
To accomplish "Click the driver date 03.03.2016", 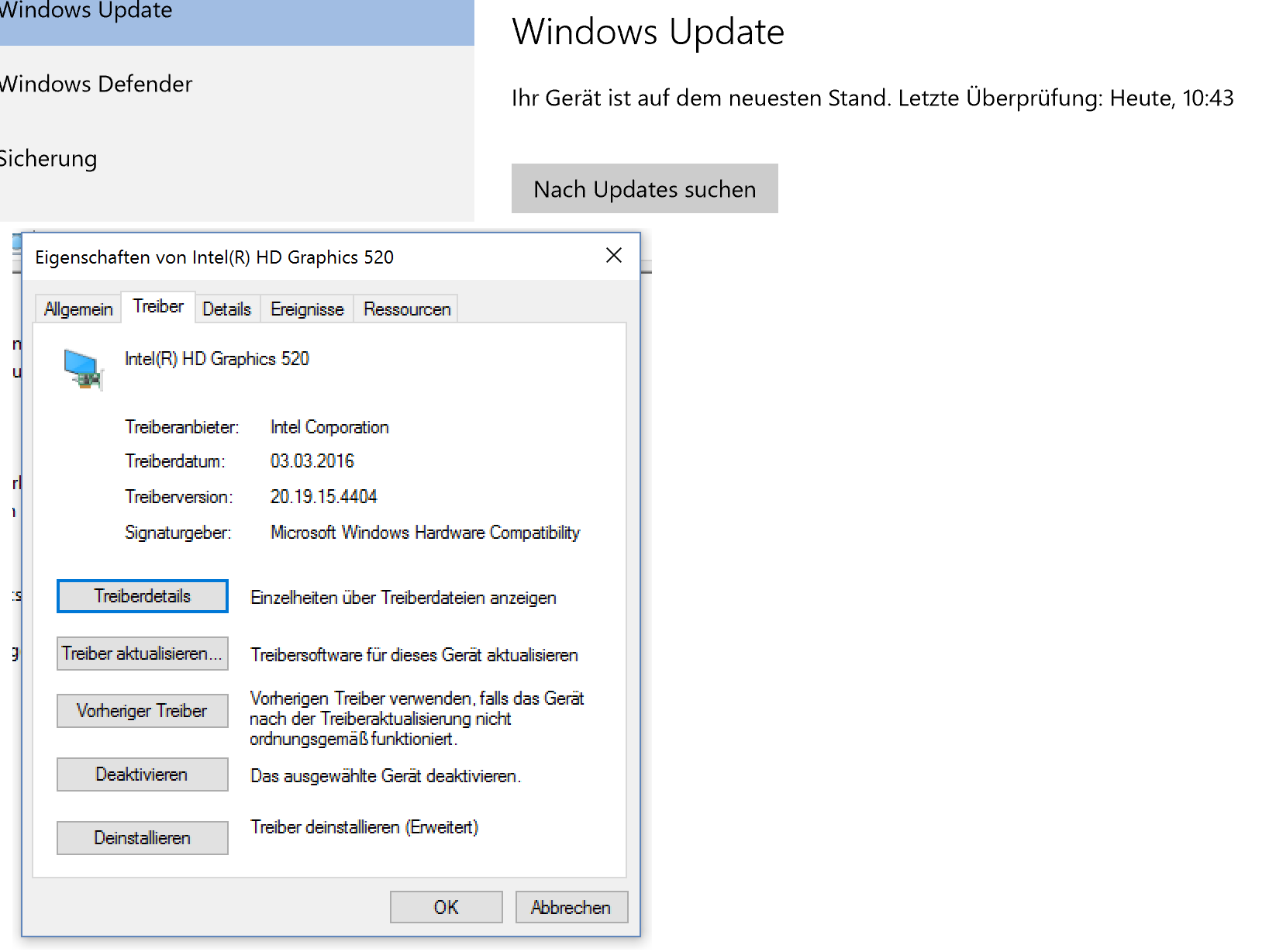I will tap(312, 461).
